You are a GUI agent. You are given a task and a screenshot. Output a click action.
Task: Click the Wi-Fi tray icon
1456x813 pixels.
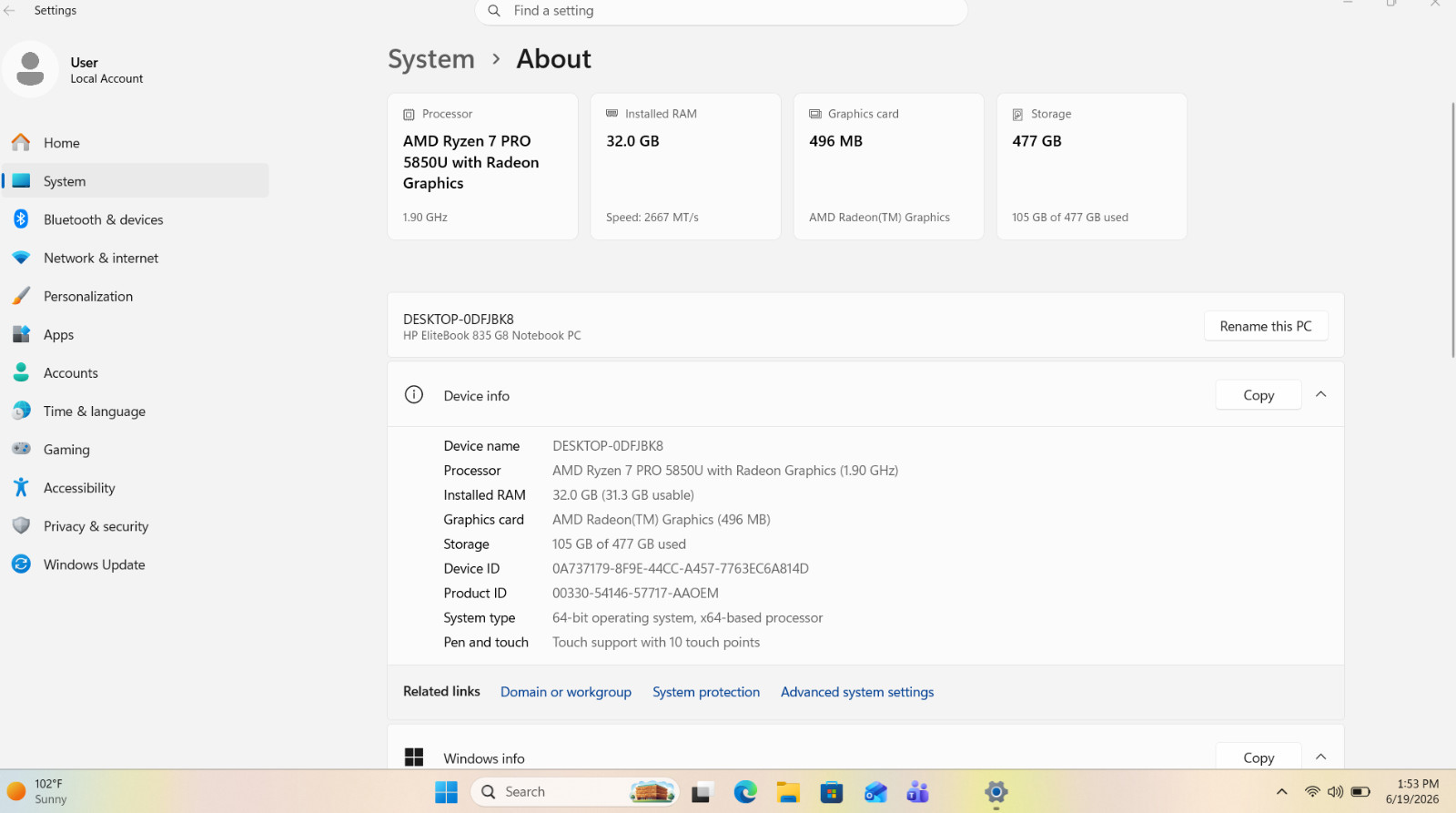(1312, 792)
